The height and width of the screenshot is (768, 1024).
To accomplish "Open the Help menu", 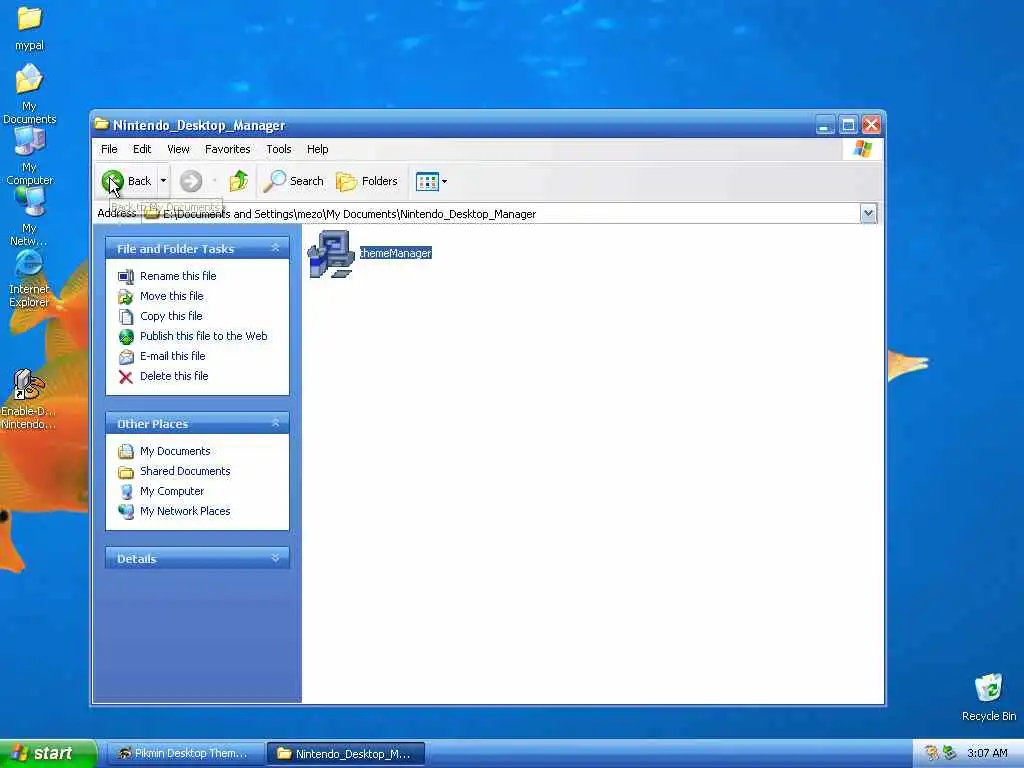I will pos(317,149).
